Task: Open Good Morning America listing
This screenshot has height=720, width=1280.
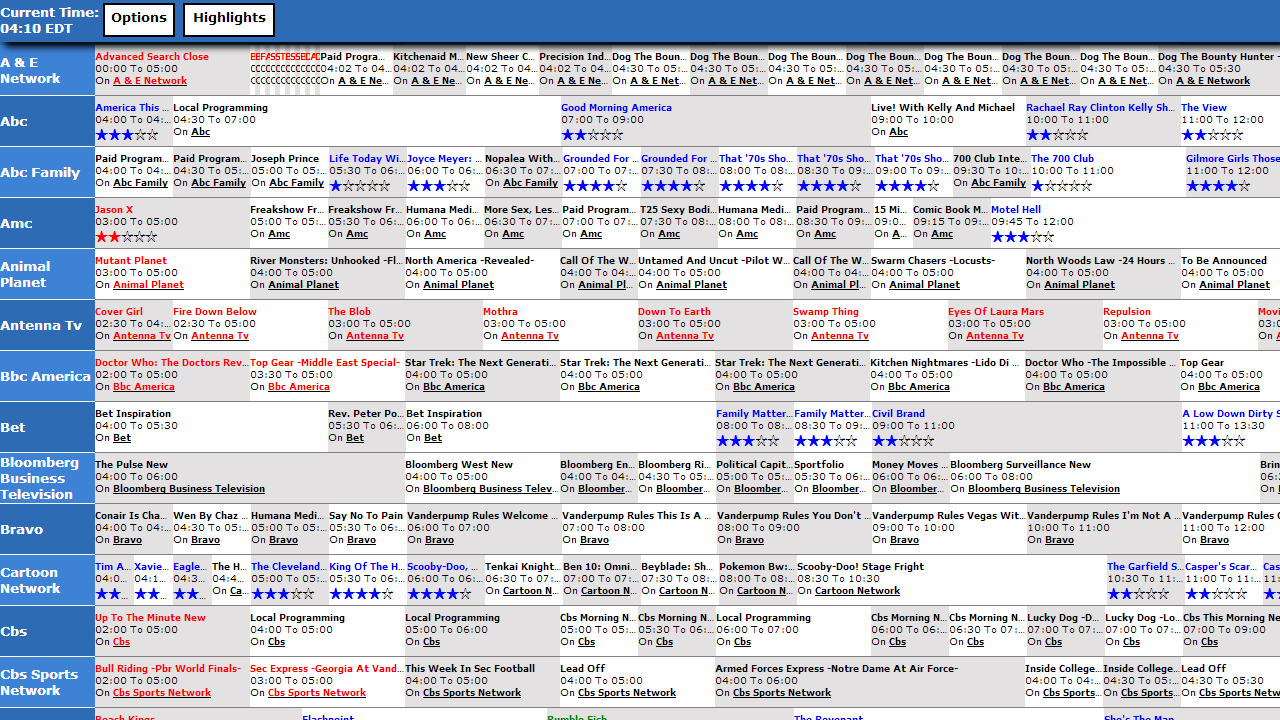Action: 616,108
